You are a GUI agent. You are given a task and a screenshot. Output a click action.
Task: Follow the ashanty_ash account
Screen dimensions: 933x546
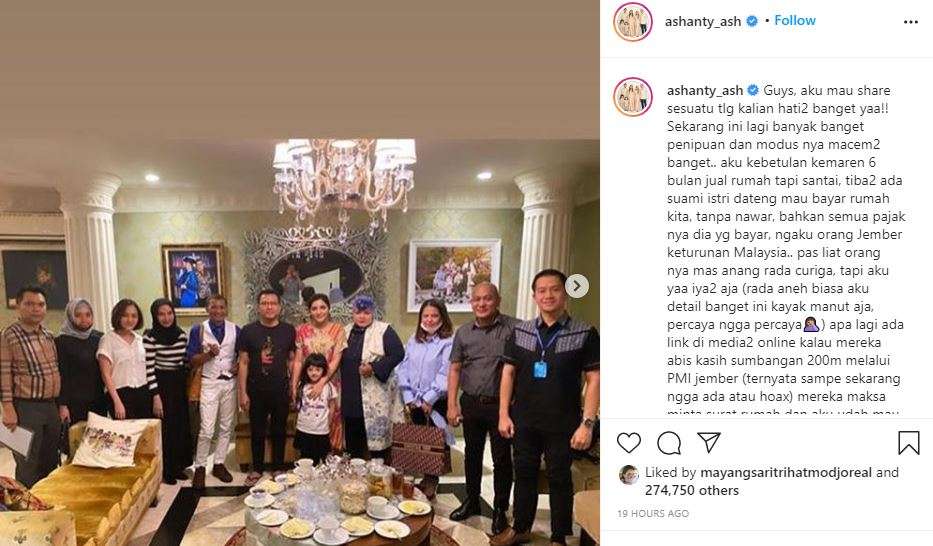[x=794, y=20]
